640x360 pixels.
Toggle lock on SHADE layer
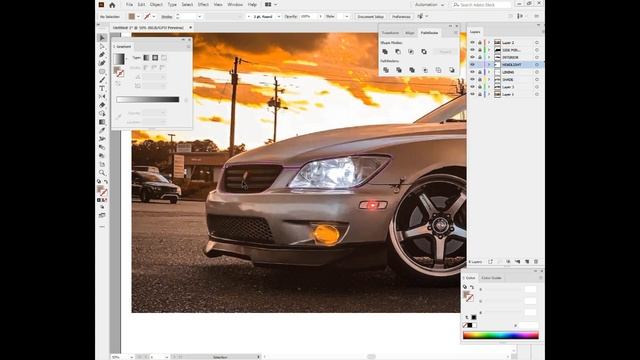pos(480,80)
